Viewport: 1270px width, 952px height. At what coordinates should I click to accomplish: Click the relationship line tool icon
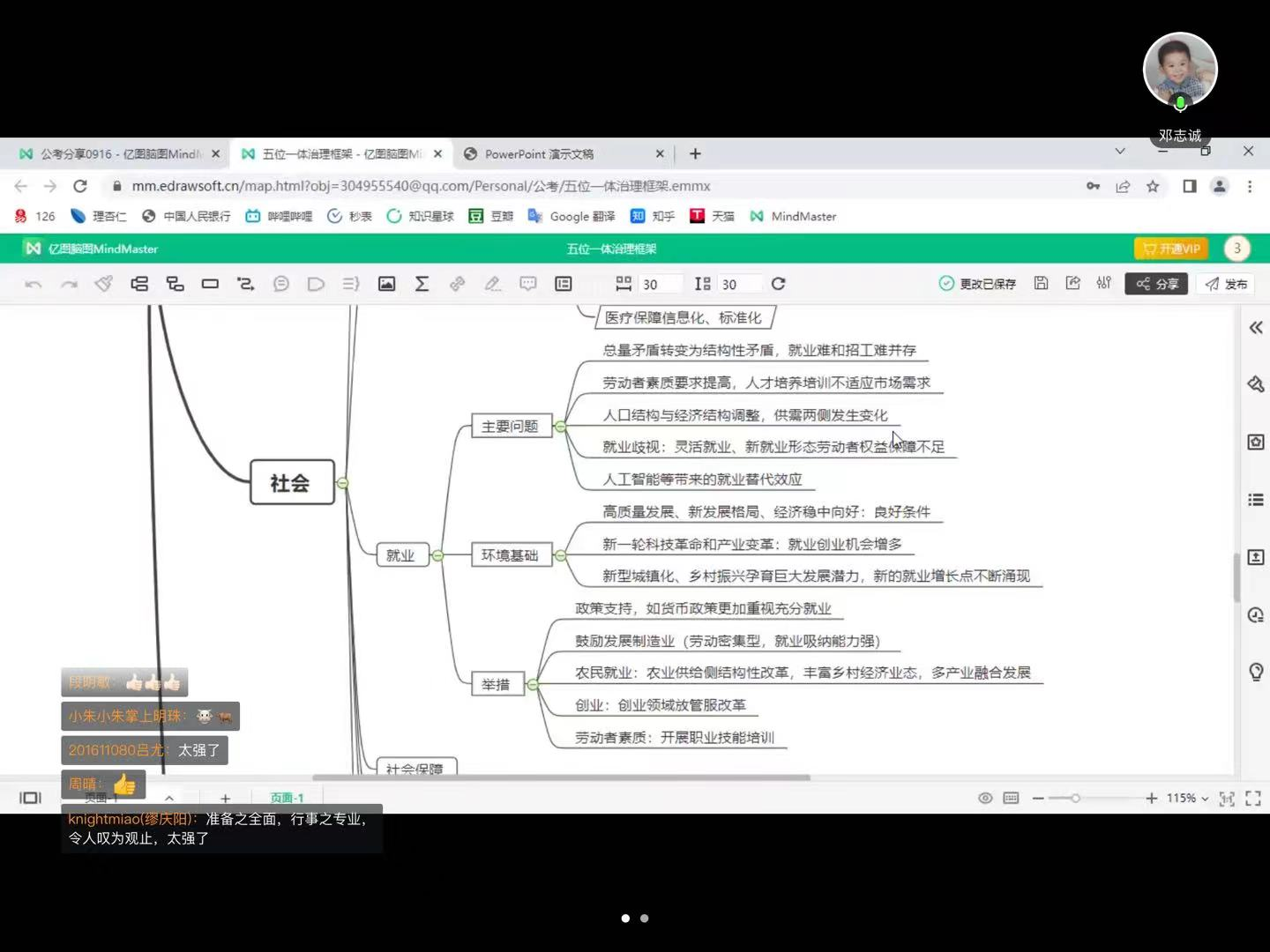pyautogui.click(x=245, y=284)
